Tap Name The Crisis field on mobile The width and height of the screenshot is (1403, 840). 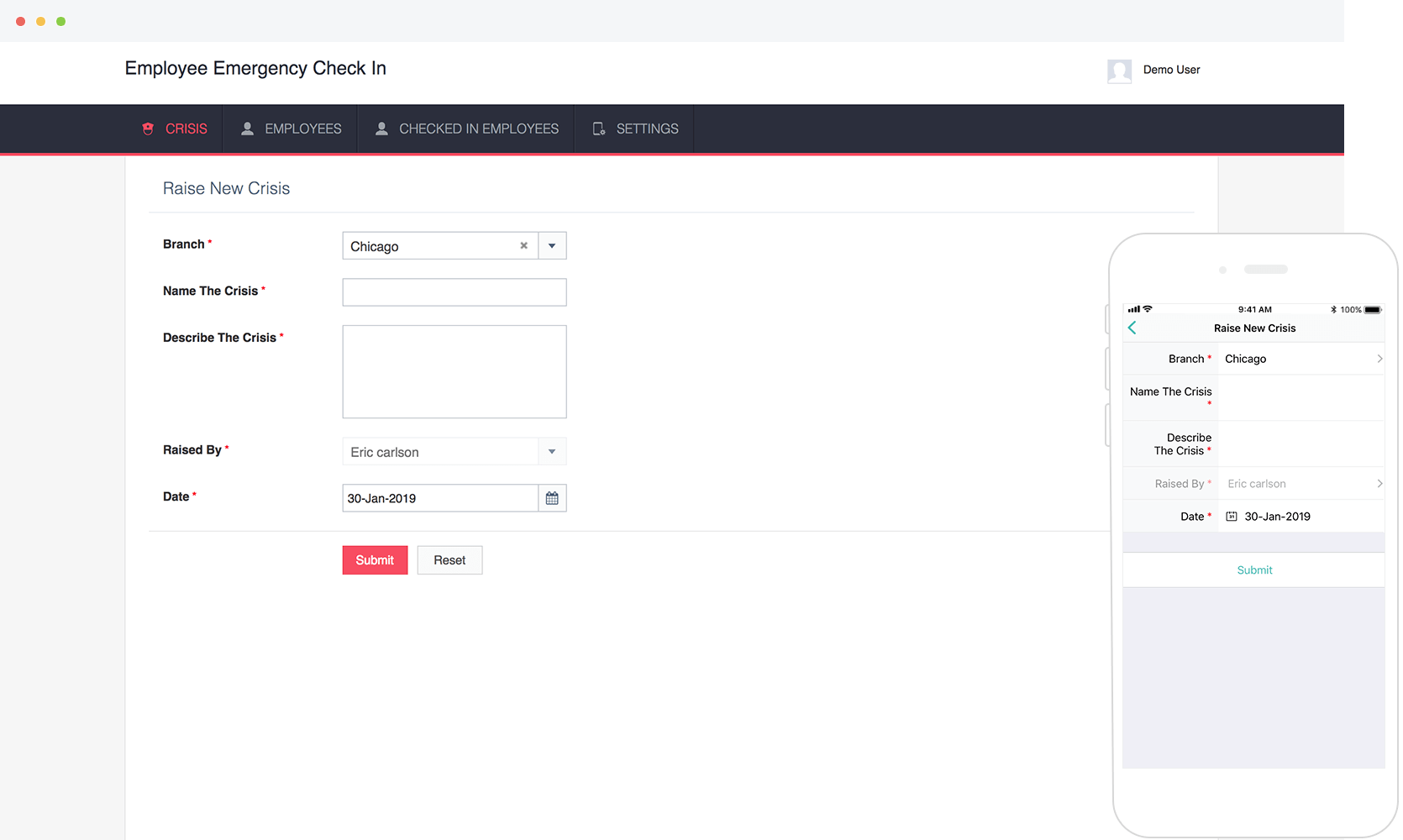tap(1301, 397)
